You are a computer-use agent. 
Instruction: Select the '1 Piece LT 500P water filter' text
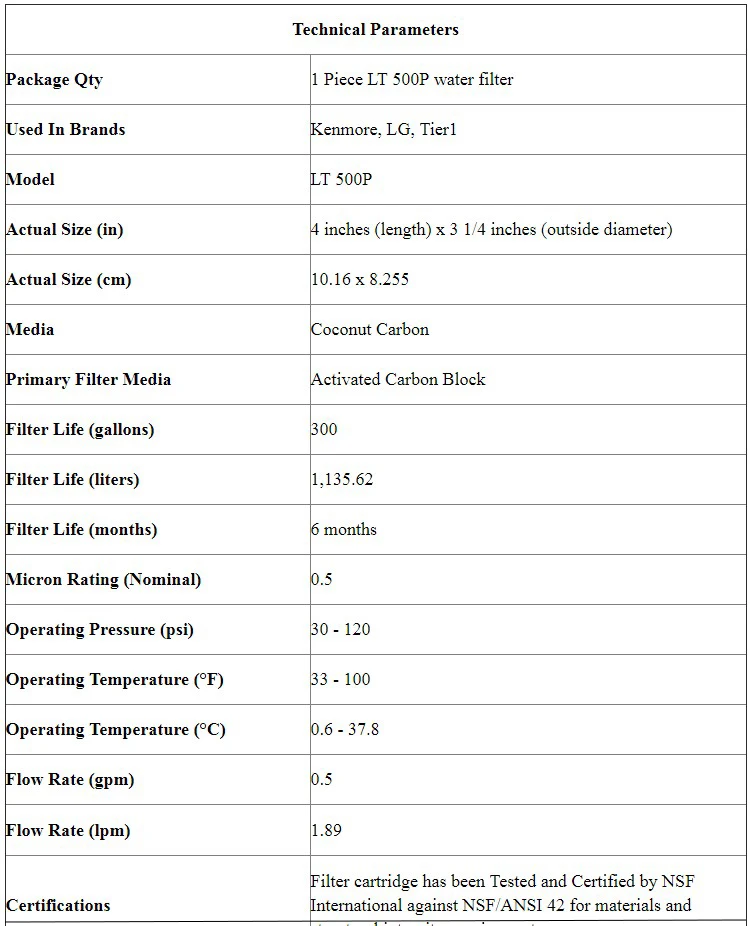click(x=412, y=79)
